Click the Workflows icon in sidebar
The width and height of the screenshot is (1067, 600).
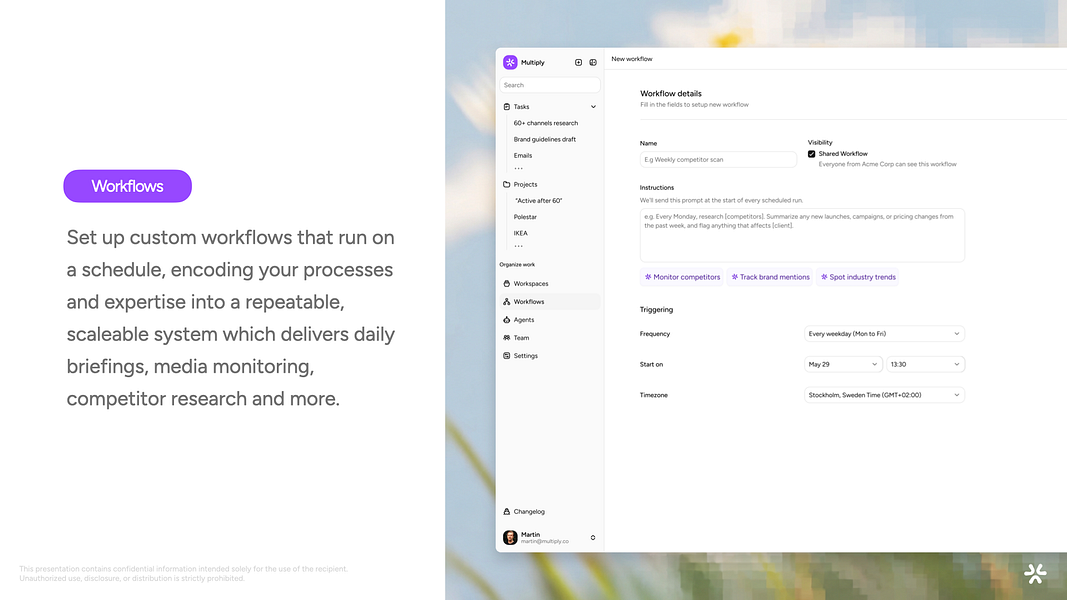pyautogui.click(x=506, y=301)
